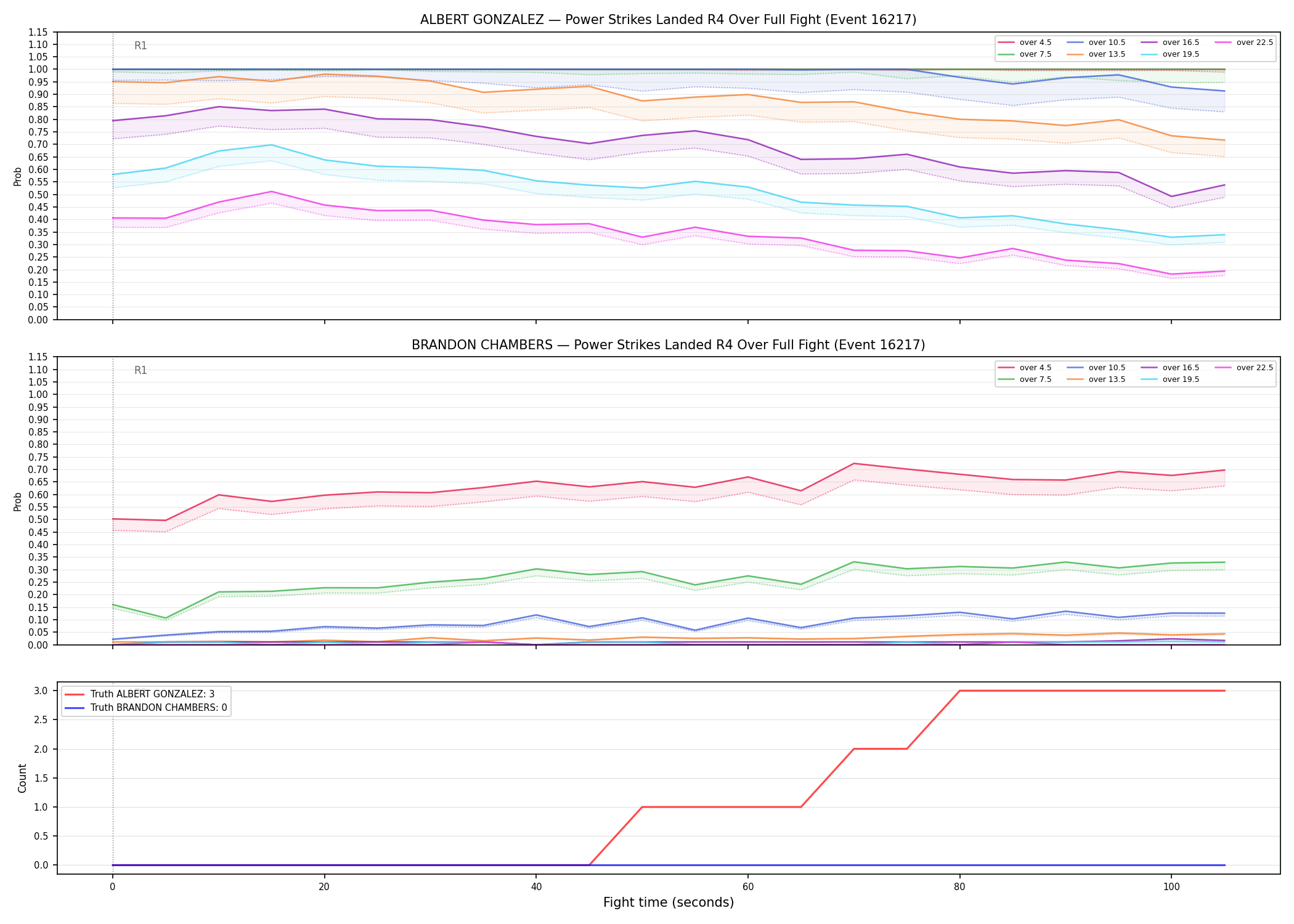Viewport: 1294px width, 924px height.
Task: Click the 2.5 tick on Count axis
Action: [x=42, y=719]
